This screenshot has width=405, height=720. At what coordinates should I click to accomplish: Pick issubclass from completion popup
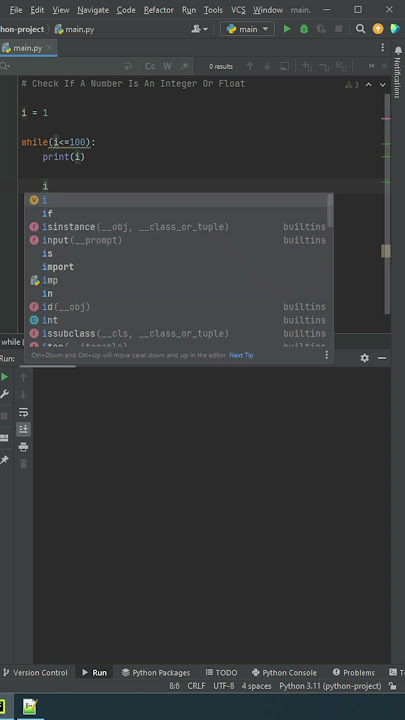click(179, 333)
